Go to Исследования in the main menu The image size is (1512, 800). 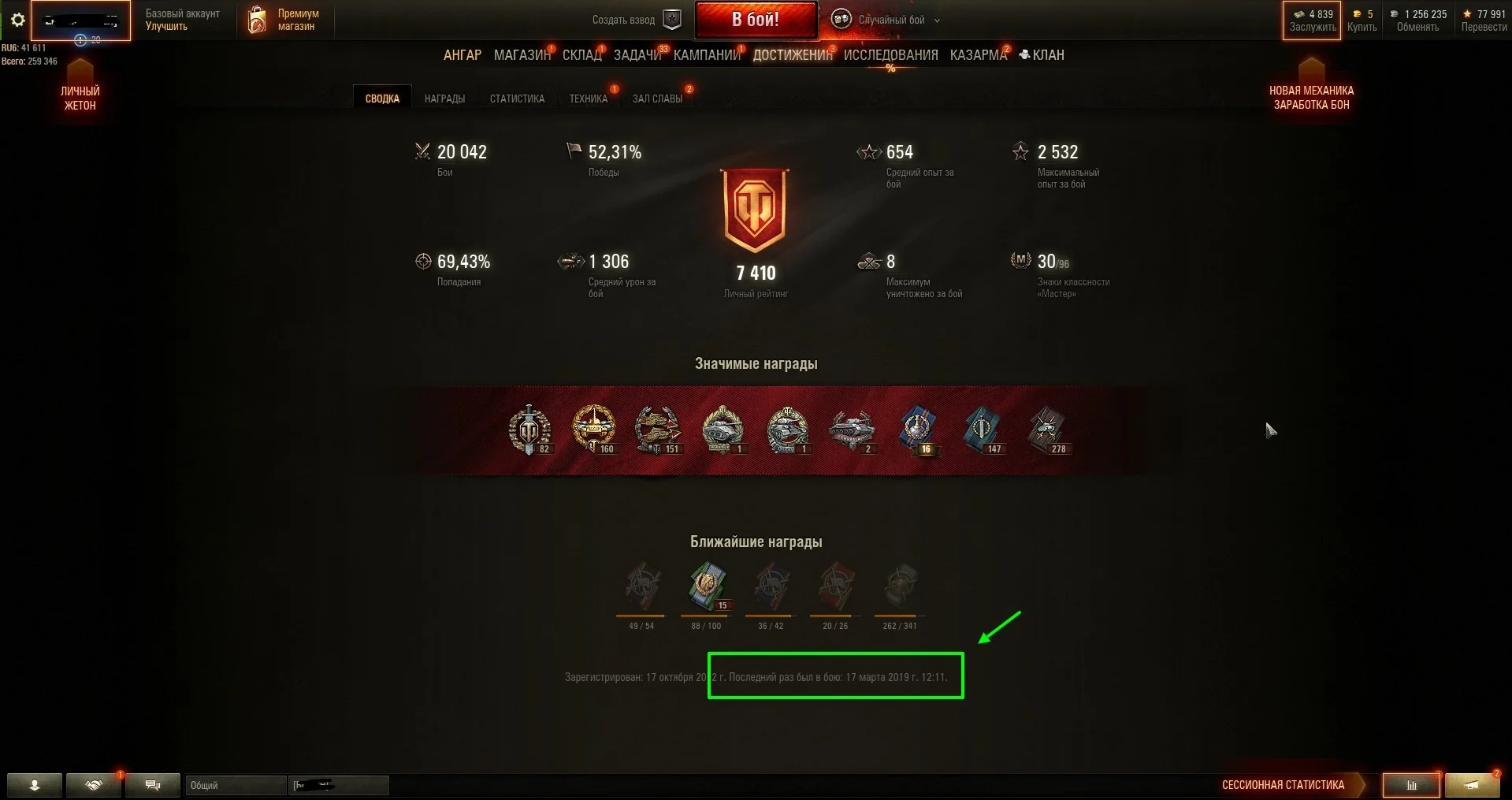[x=890, y=55]
